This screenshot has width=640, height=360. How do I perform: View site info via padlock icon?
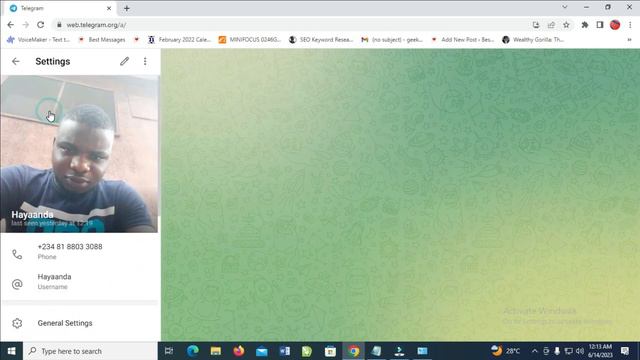click(x=59, y=25)
